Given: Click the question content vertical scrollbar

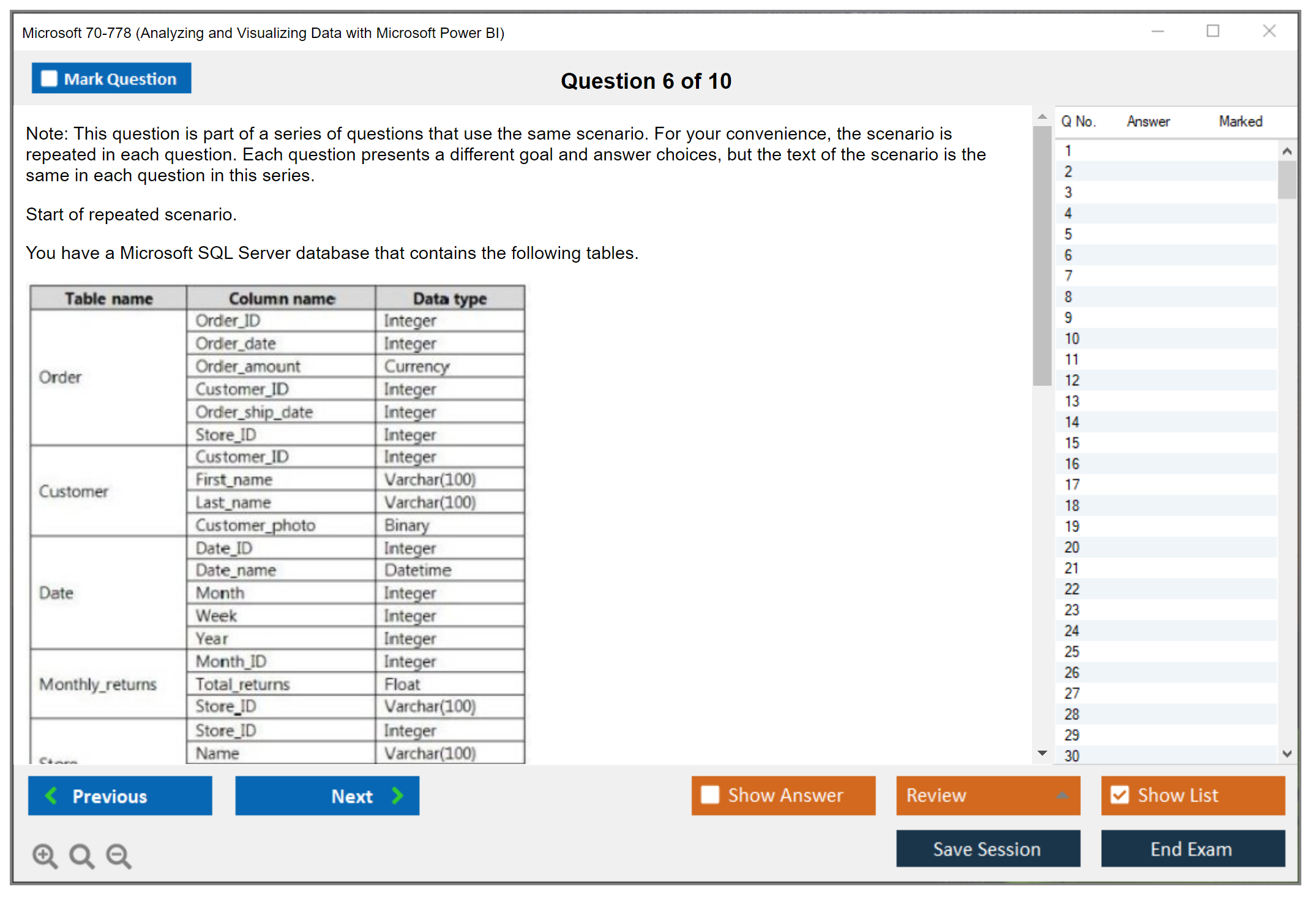Looking at the screenshot, I should (x=1042, y=255).
